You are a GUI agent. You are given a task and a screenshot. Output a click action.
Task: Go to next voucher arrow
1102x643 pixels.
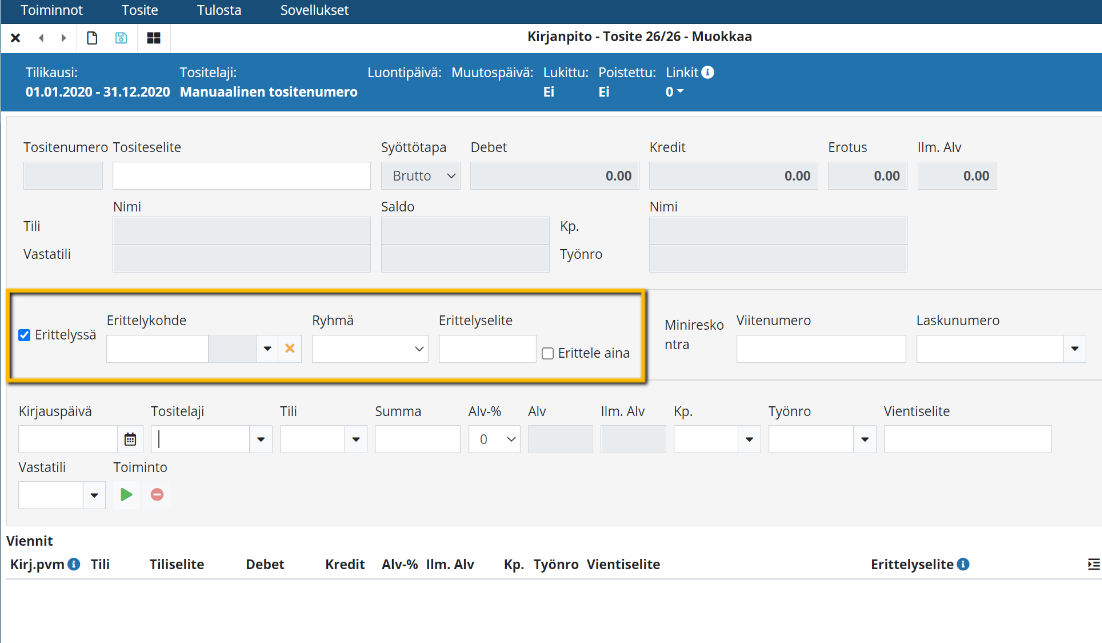pyautogui.click(x=64, y=38)
